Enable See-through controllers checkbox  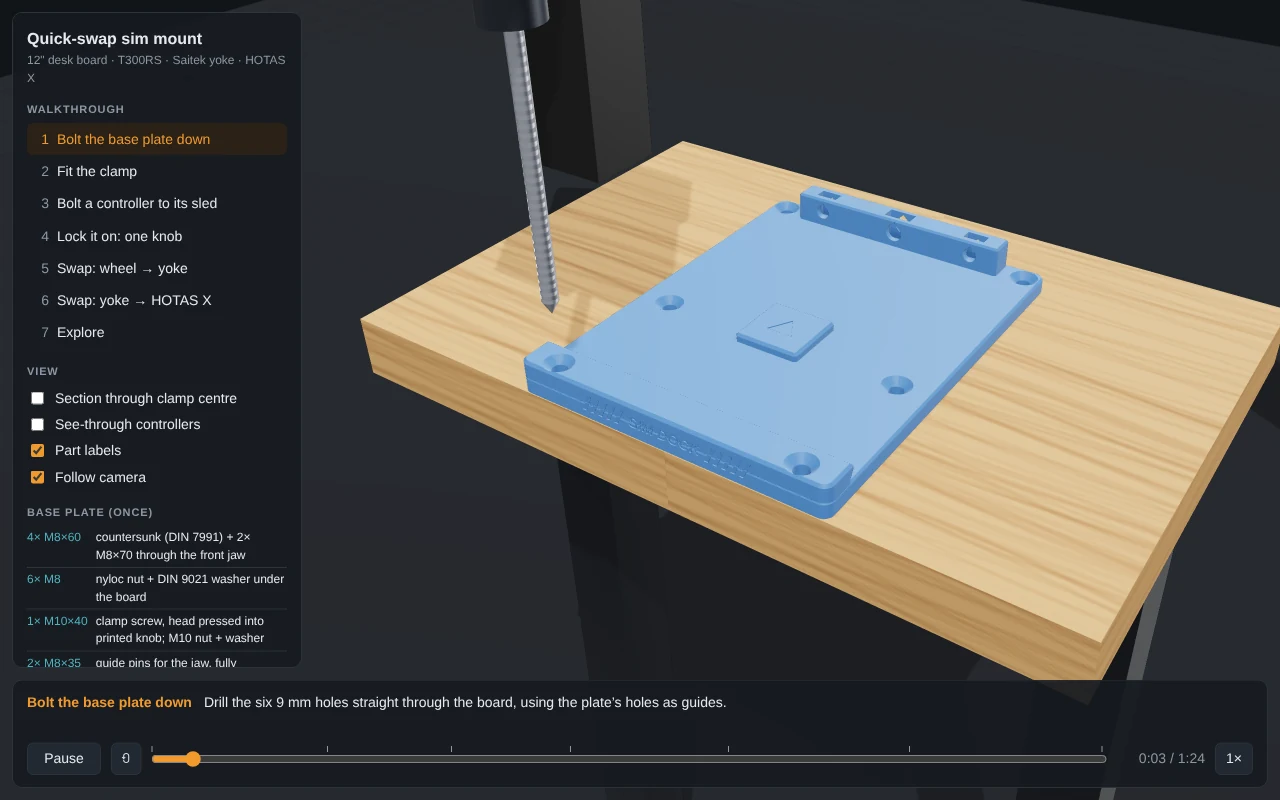[x=38, y=424]
